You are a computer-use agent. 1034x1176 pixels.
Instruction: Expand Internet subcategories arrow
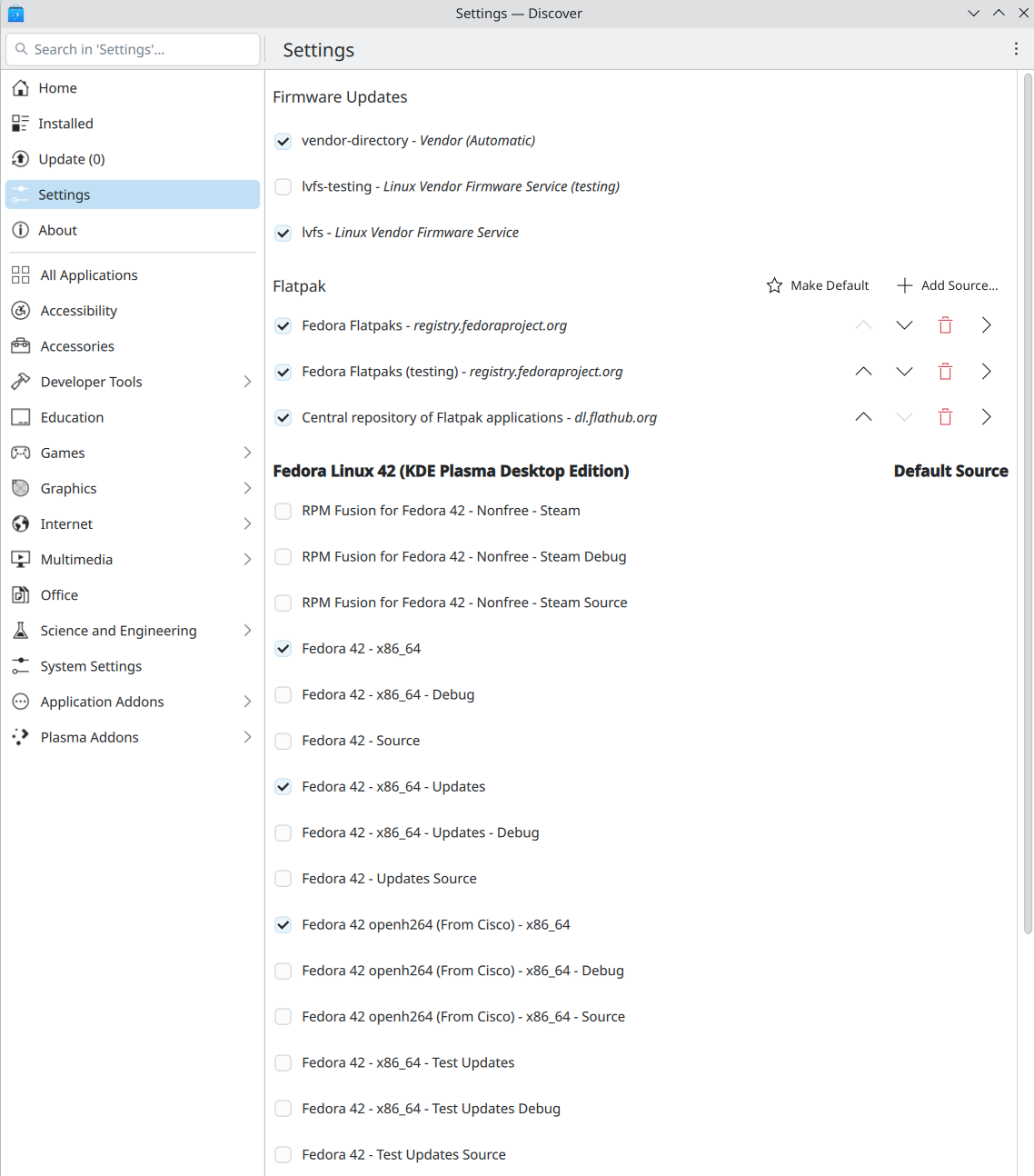coord(247,523)
